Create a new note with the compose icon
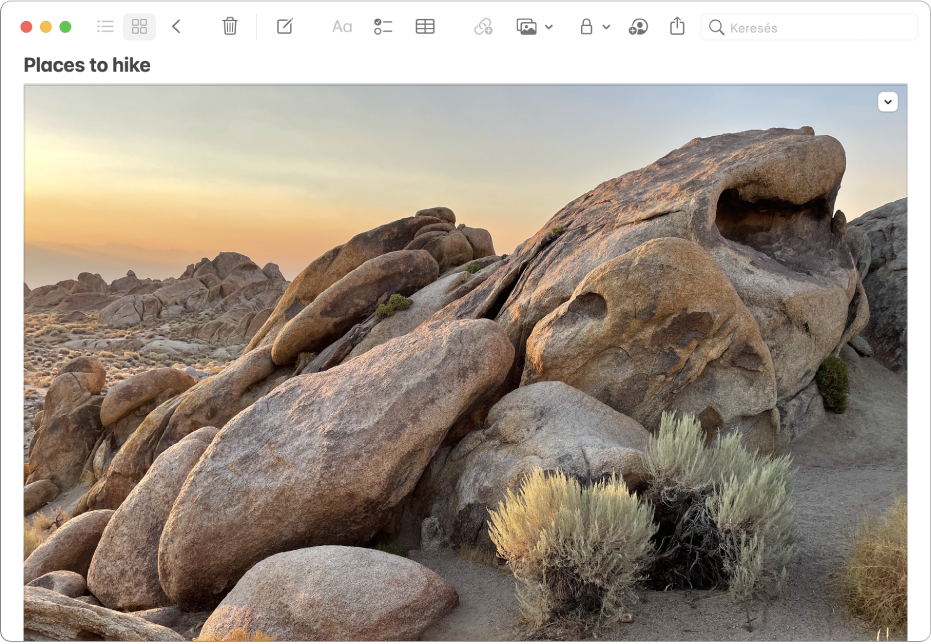931x644 pixels. click(285, 27)
